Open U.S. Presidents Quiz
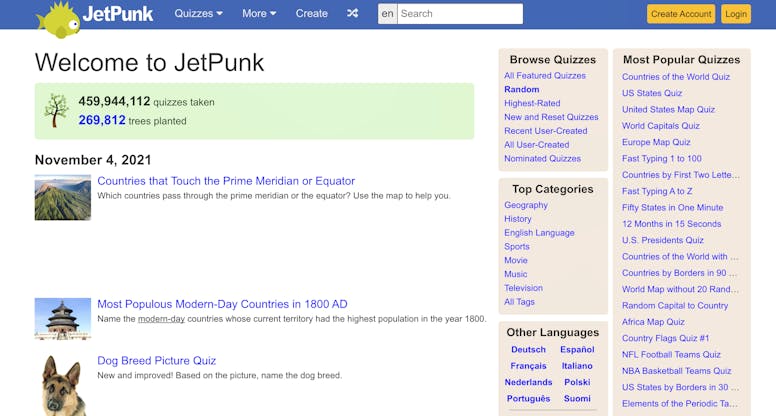 tap(663, 240)
